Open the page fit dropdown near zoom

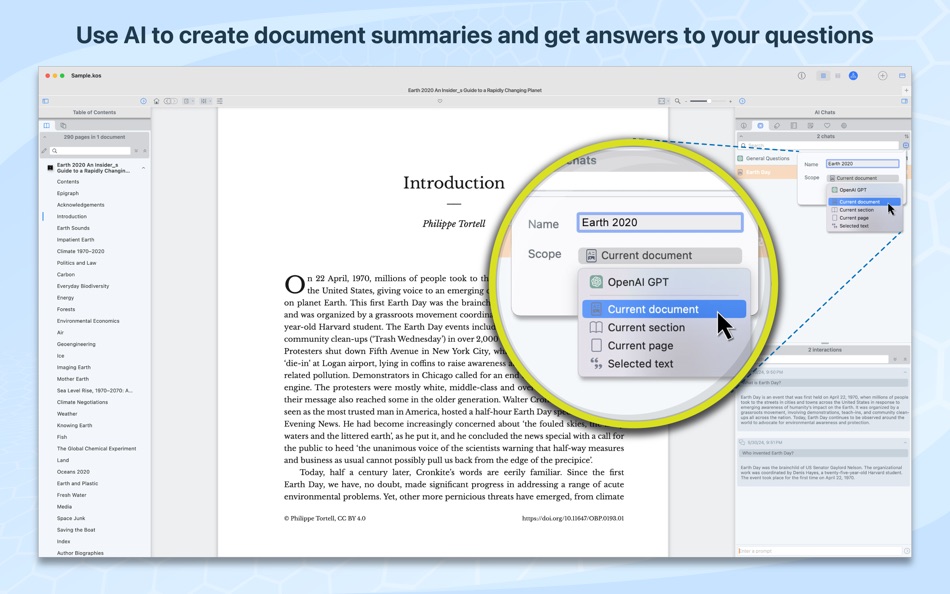[x=665, y=101]
